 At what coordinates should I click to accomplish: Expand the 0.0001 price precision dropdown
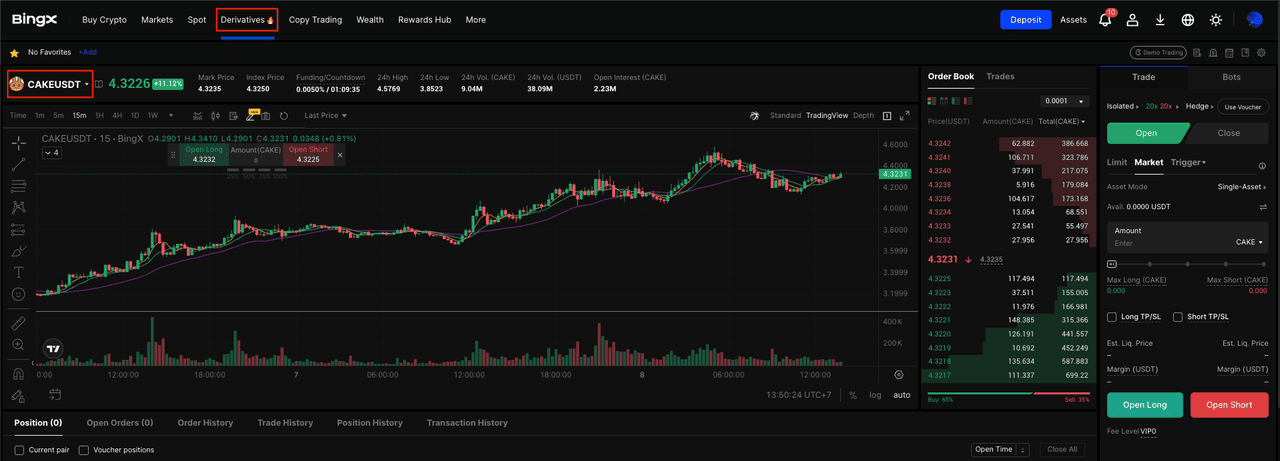(1066, 101)
